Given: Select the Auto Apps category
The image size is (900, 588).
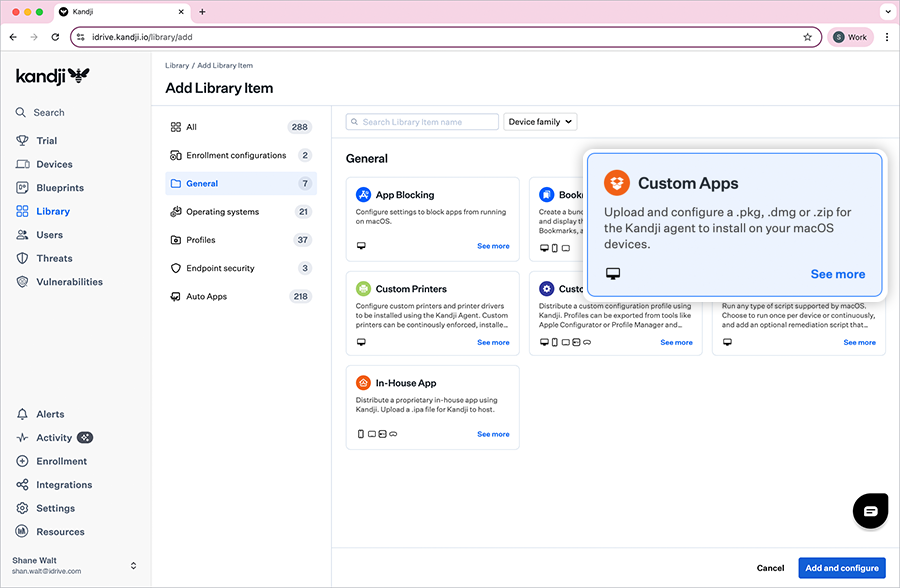Looking at the screenshot, I should coord(206,297).
